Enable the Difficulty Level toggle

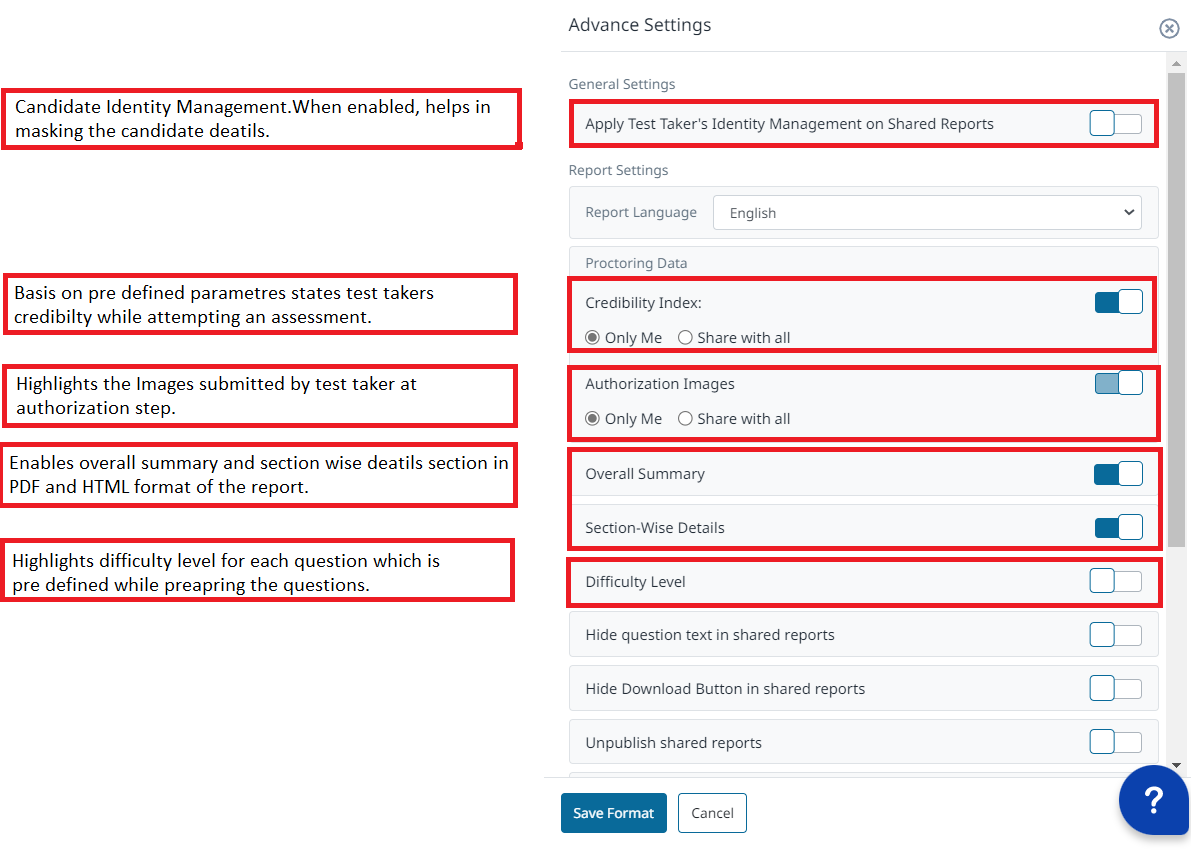(1115, 582)
